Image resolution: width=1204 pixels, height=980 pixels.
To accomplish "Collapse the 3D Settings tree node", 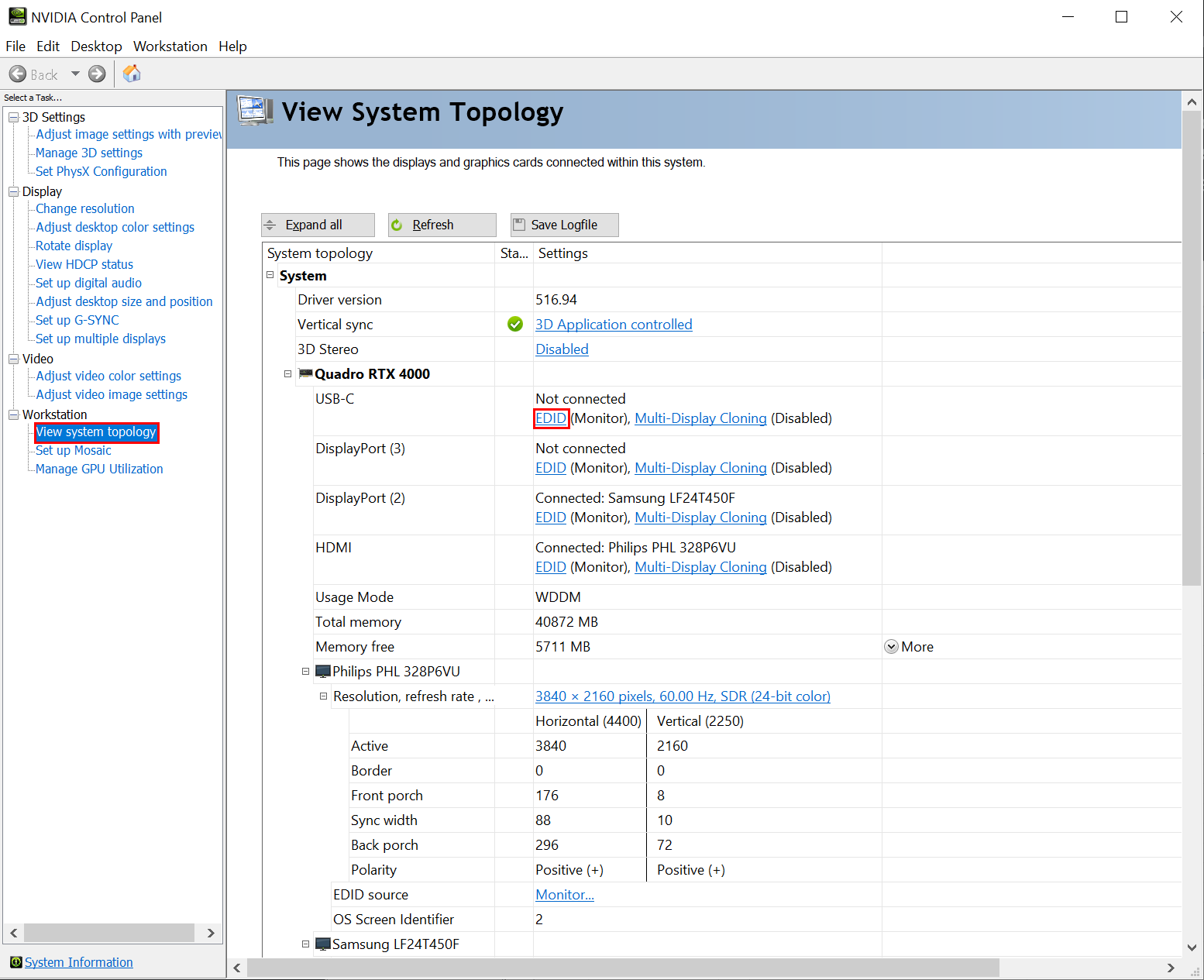I will click(13, 117).
